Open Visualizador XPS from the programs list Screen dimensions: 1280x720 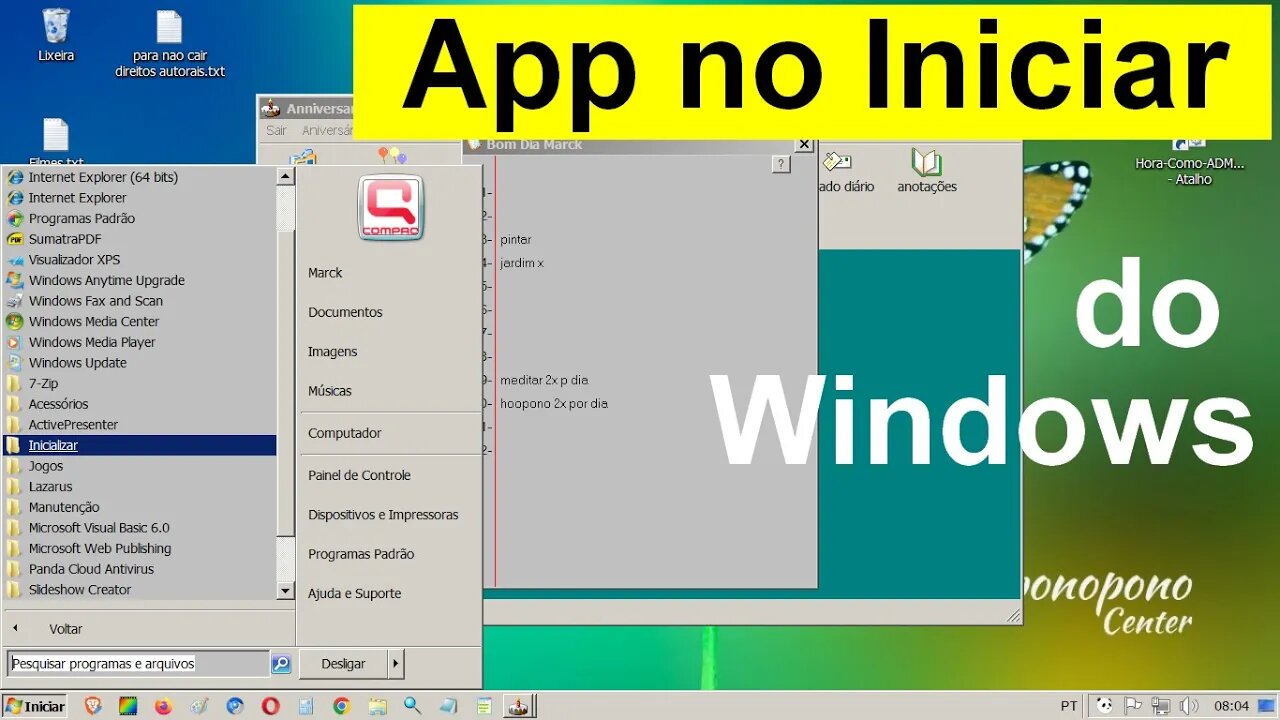coord(139,260)
